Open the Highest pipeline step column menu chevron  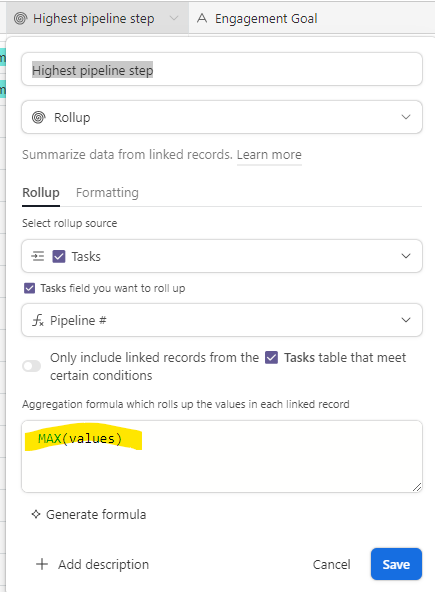click(174, 18)
